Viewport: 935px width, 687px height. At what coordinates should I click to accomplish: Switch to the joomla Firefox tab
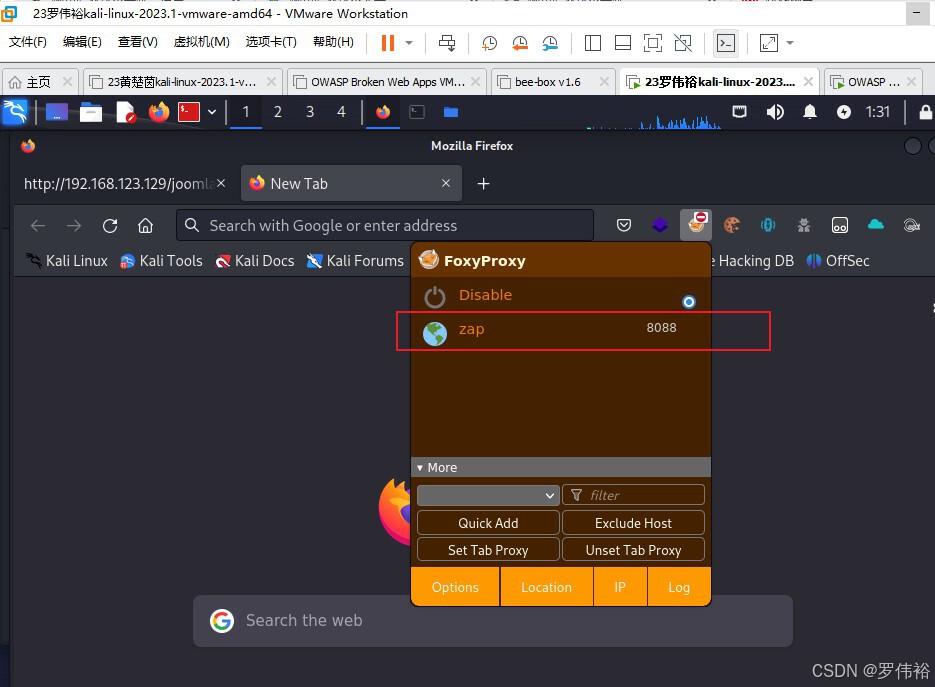117,184
